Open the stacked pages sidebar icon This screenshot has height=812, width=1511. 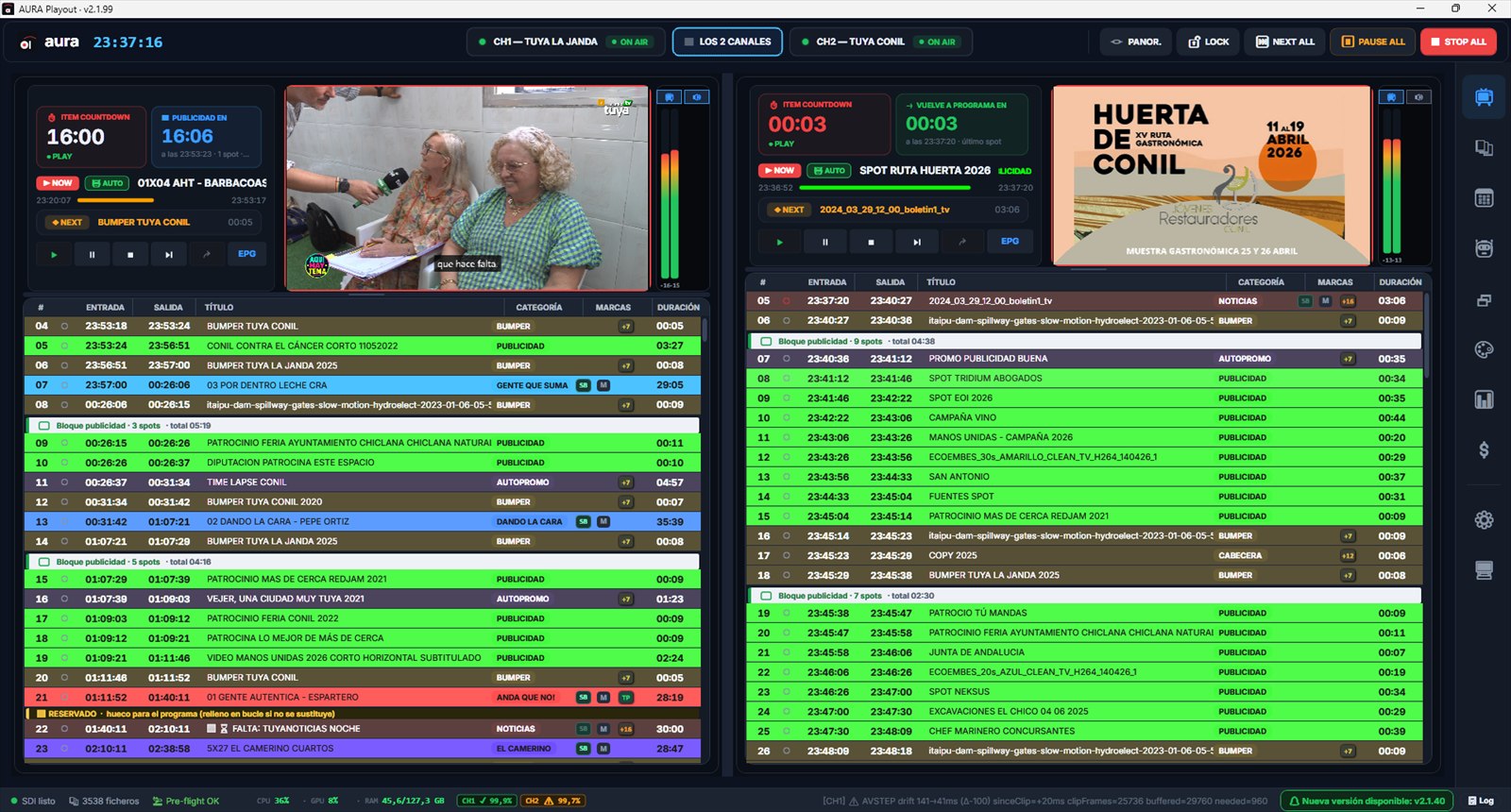point(1484,148)
